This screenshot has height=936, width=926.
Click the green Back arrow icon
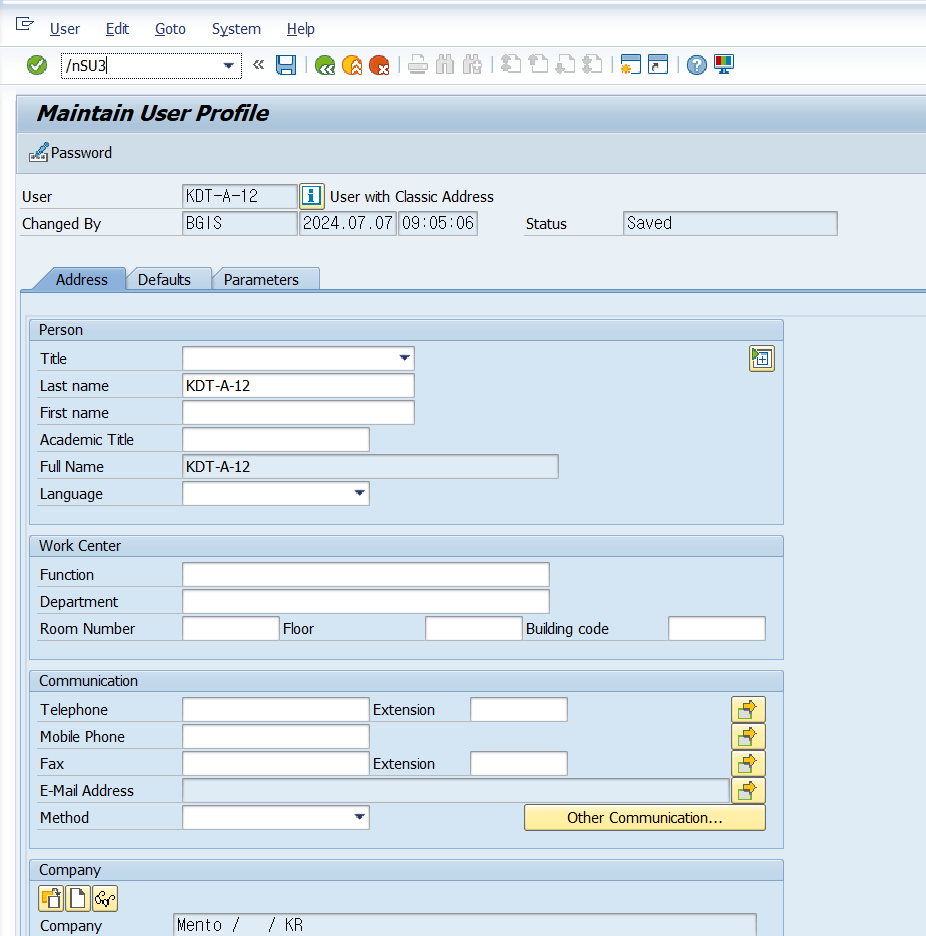325,65
